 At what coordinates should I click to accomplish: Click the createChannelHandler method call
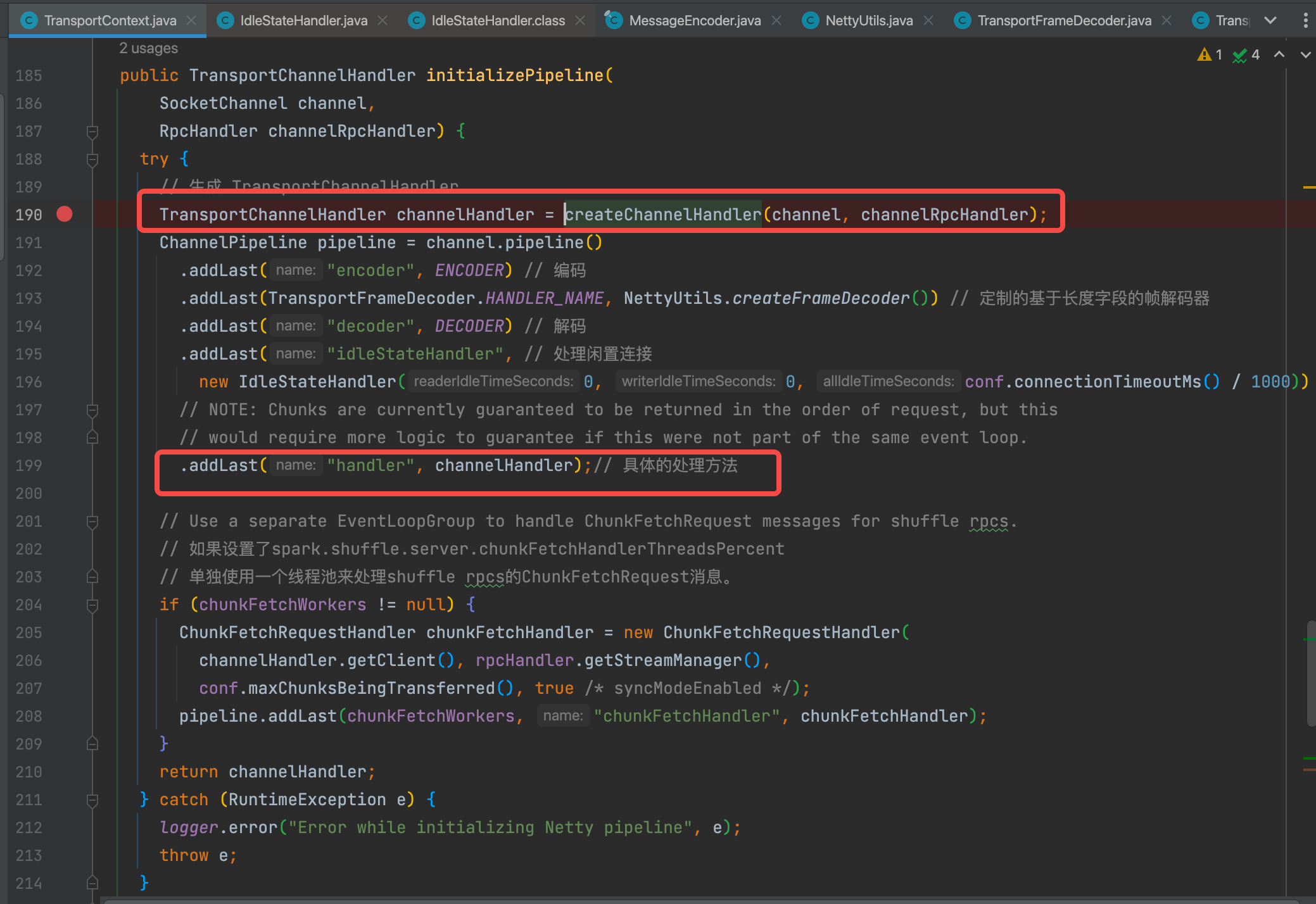click(x=663, y=215)
